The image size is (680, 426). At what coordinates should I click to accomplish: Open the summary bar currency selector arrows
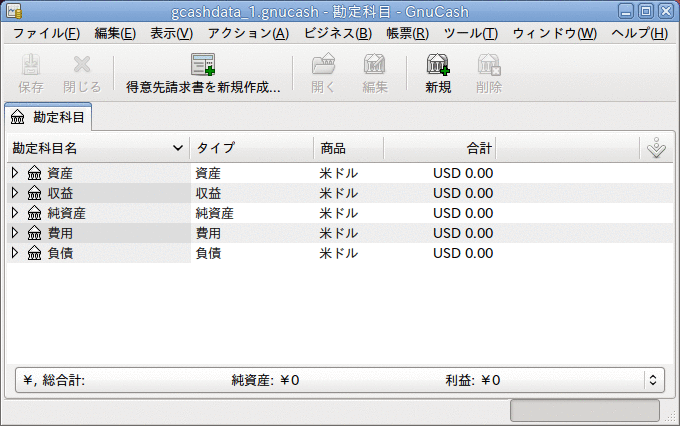click(653, 380)
